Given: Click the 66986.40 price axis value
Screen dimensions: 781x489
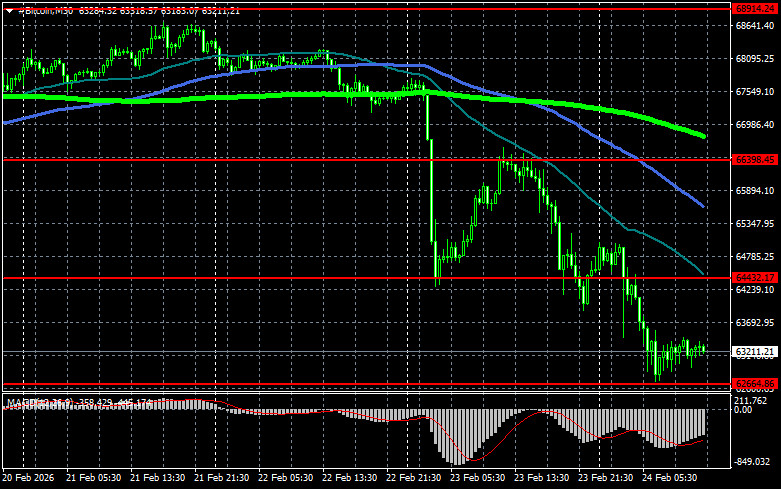Looking at the screenshot, I should click(x=755, y=124).
